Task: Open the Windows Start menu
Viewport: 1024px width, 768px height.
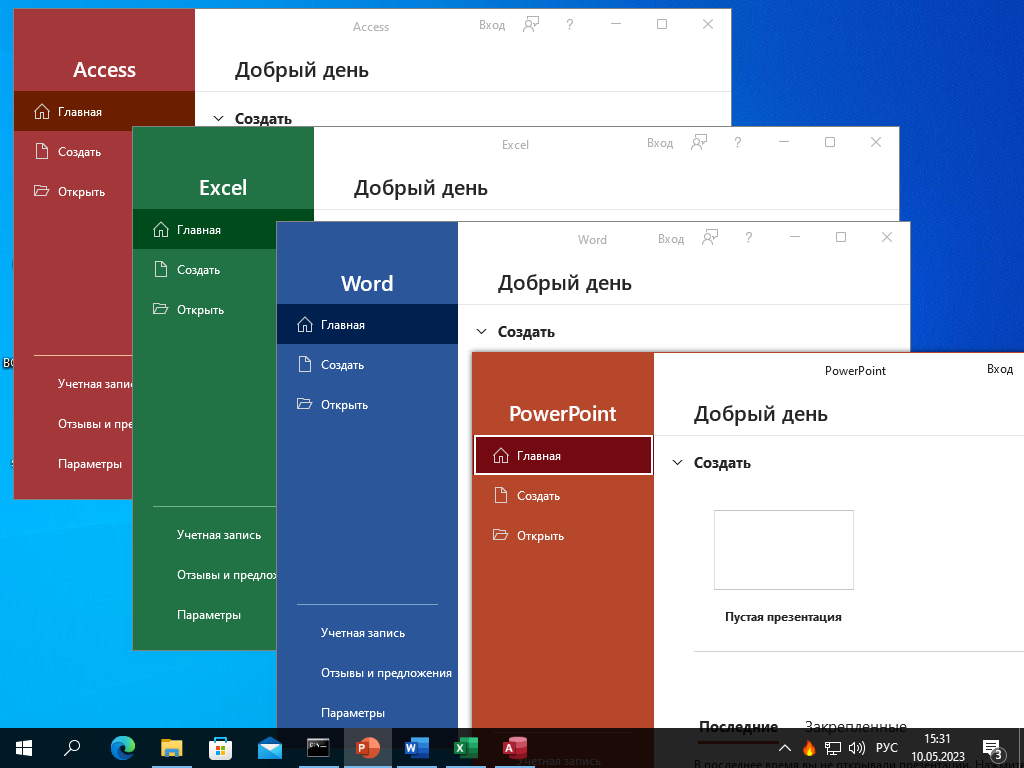Action: point(24,748)
